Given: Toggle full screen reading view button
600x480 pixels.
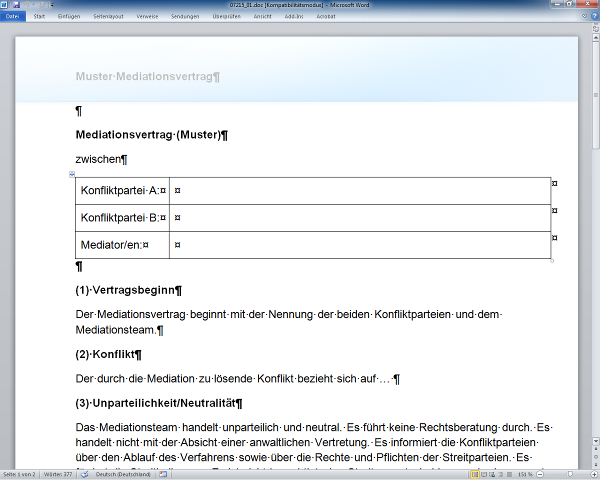Looking at the screenshot, I should [x=483, y=473].
